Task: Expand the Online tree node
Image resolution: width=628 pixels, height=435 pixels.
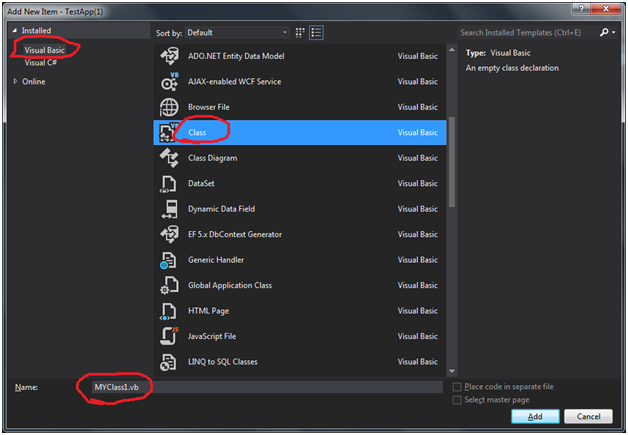Action: click(x=15, y=81)
